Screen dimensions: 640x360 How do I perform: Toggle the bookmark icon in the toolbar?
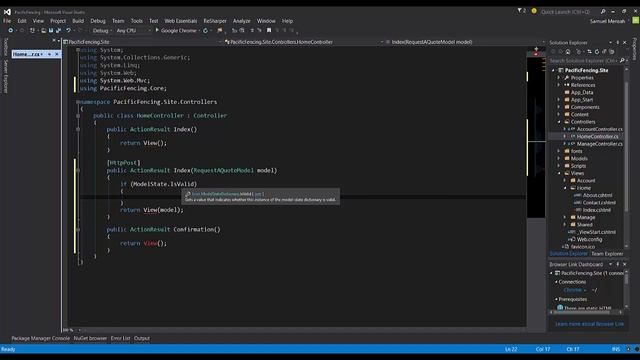[x=269, y=31]
